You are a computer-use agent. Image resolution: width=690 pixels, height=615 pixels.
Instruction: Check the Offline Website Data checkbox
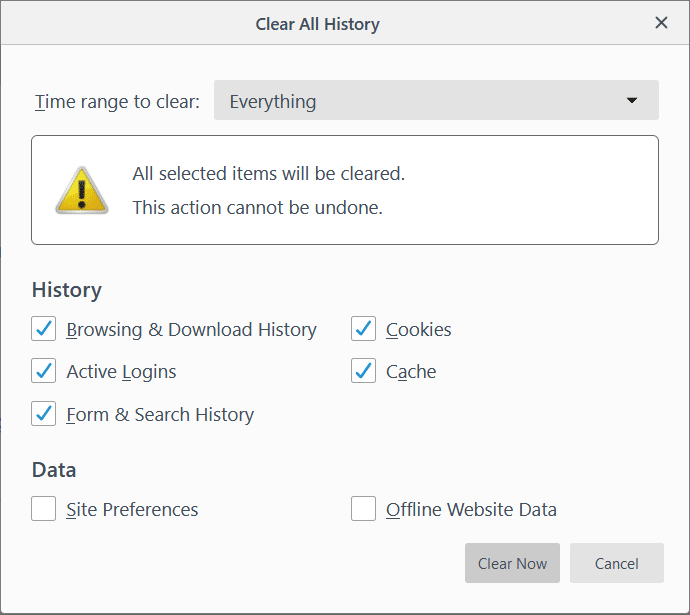pyautogui.click(x=364, y=509)
